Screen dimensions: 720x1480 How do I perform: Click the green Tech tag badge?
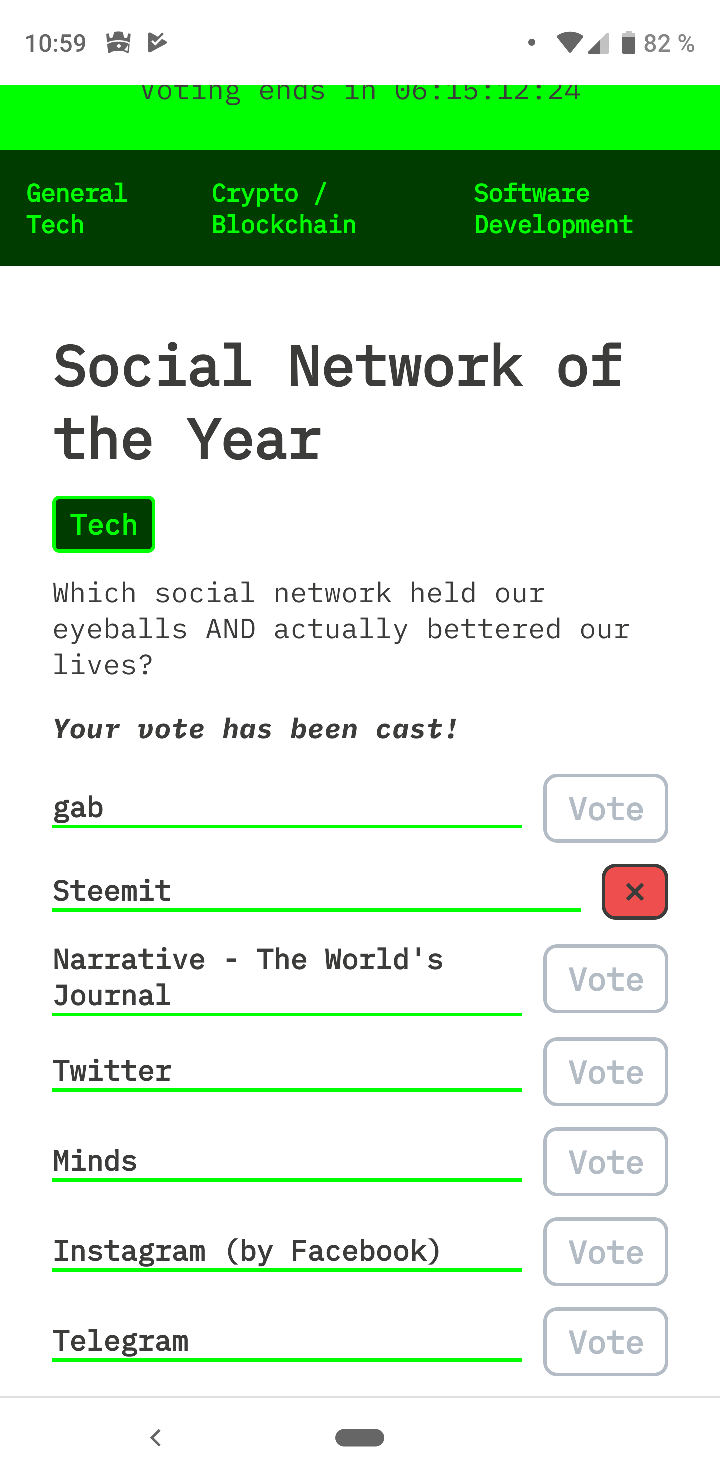[x=103, y=525]
